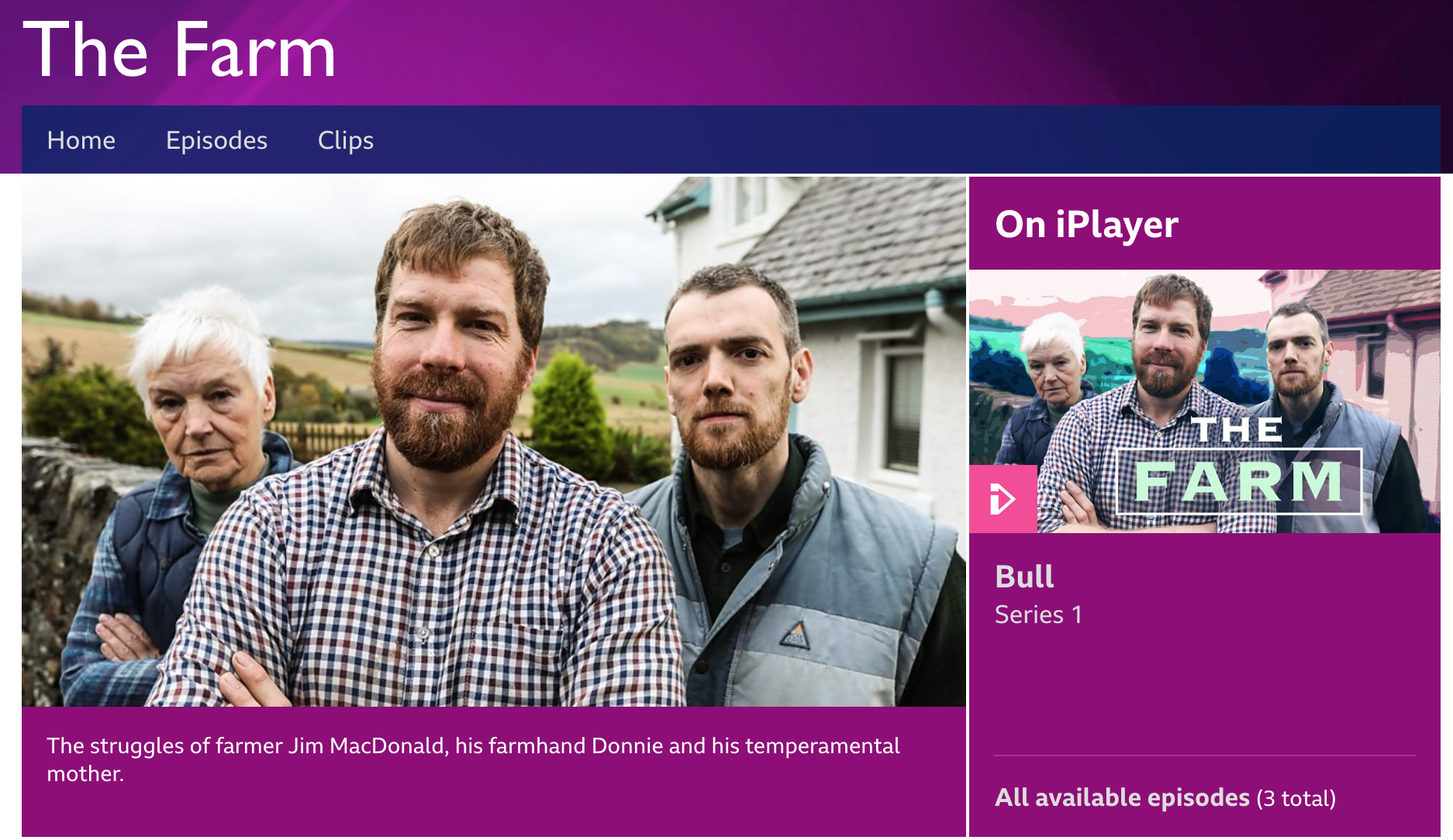Click the large The Farm page title
Screen dimensions: 1453x840
(180, 50)
